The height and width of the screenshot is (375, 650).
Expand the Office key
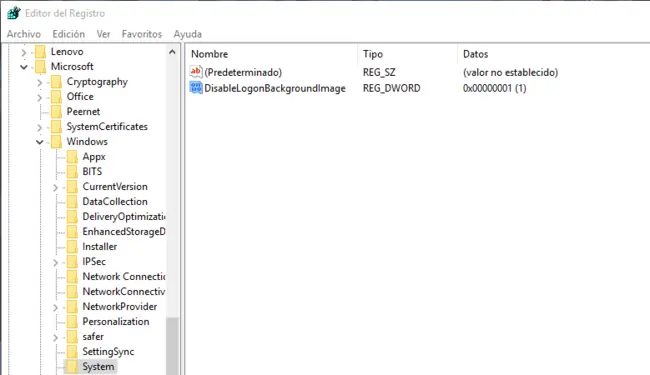pos(39,97)
